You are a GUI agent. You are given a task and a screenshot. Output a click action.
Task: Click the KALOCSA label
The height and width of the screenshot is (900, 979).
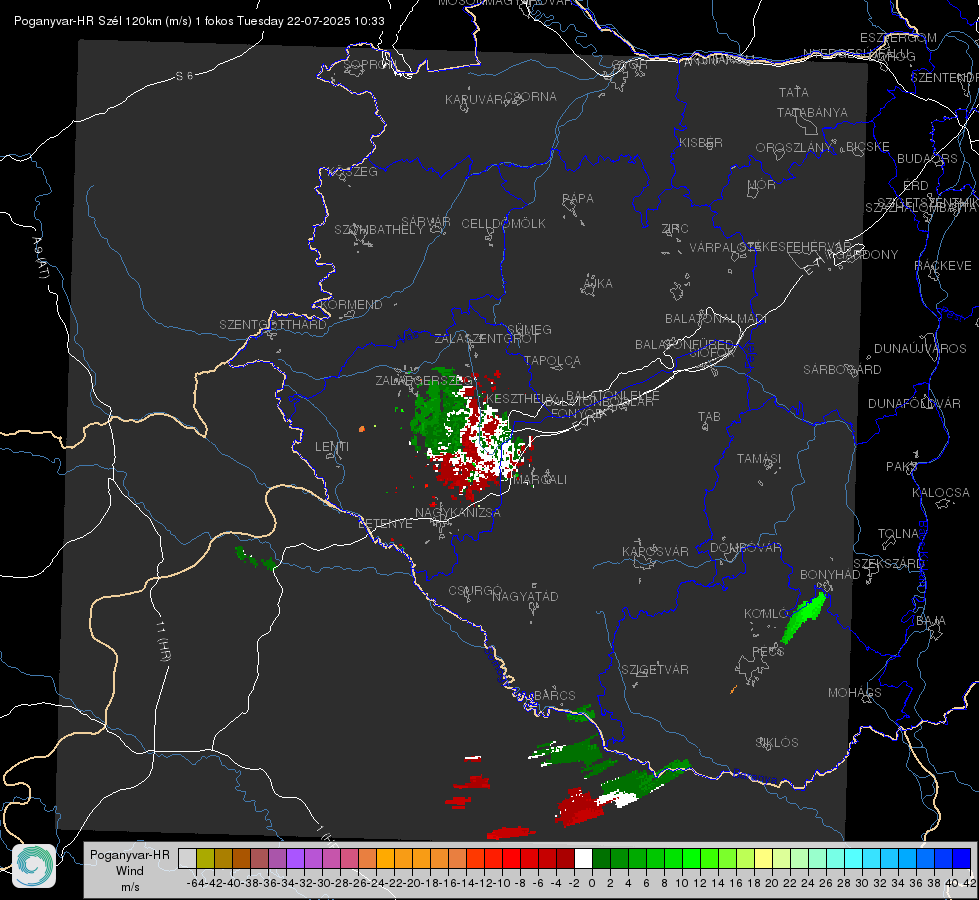pos(941,493)
